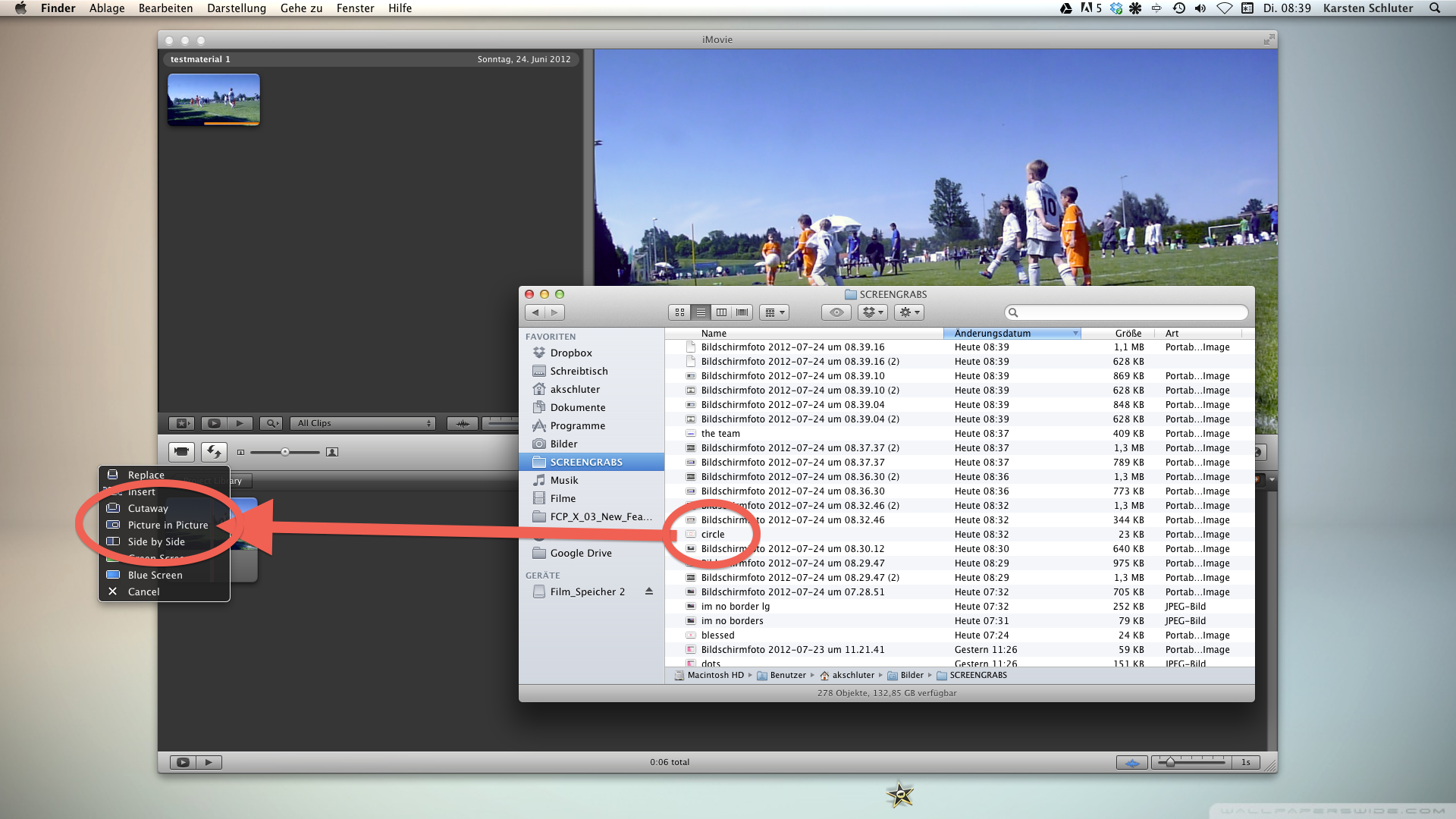
Task: Eject the Film_Speicher 2 drive
Action: (x=649, y=591)
